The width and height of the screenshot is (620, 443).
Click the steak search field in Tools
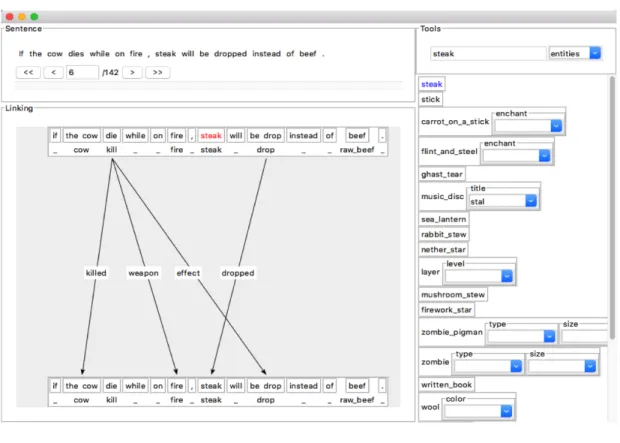(488, 53)
